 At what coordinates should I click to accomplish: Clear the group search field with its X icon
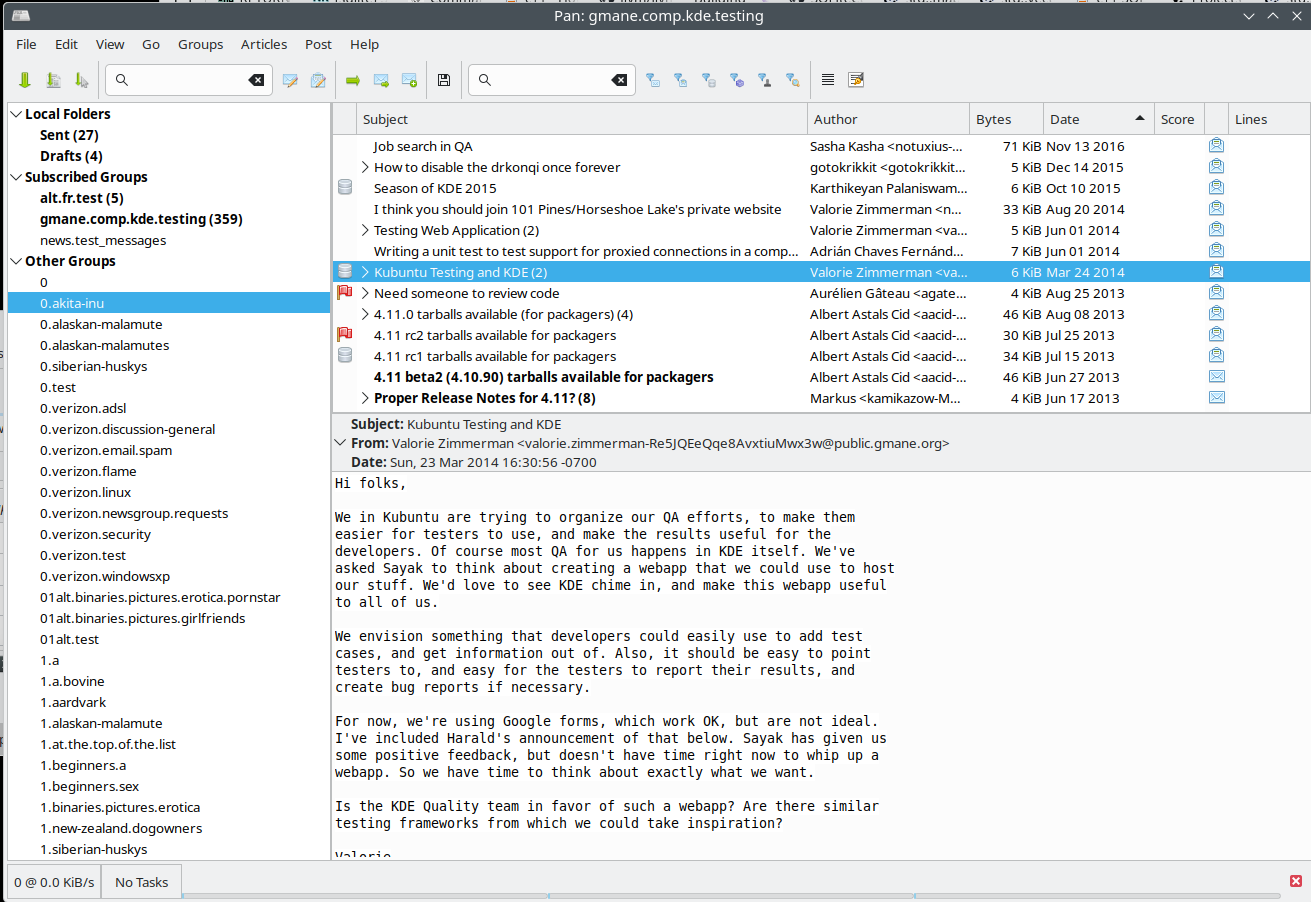[256, 80]
